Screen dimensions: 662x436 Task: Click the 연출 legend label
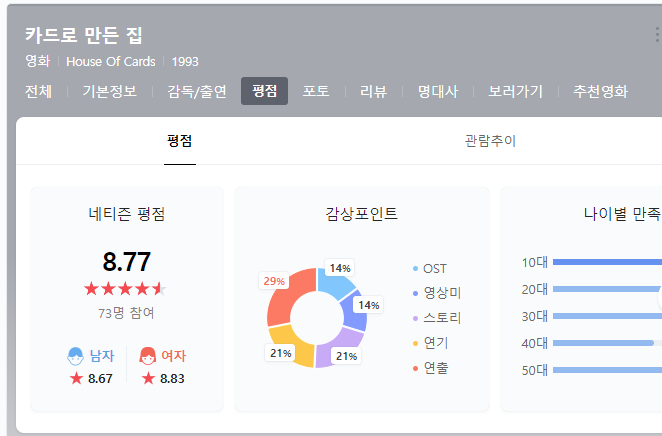(436, 368)
